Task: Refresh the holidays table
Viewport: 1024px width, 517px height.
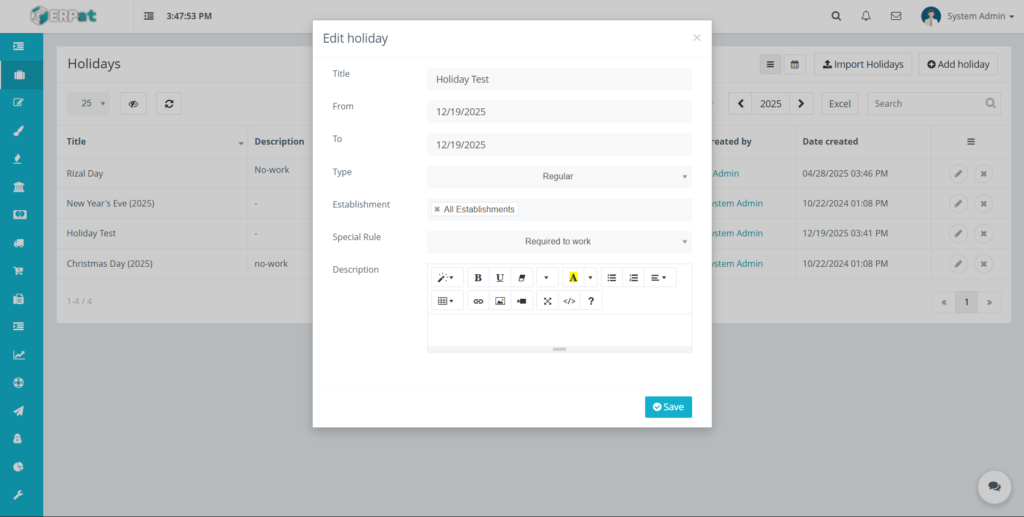Action: [169, 103]
